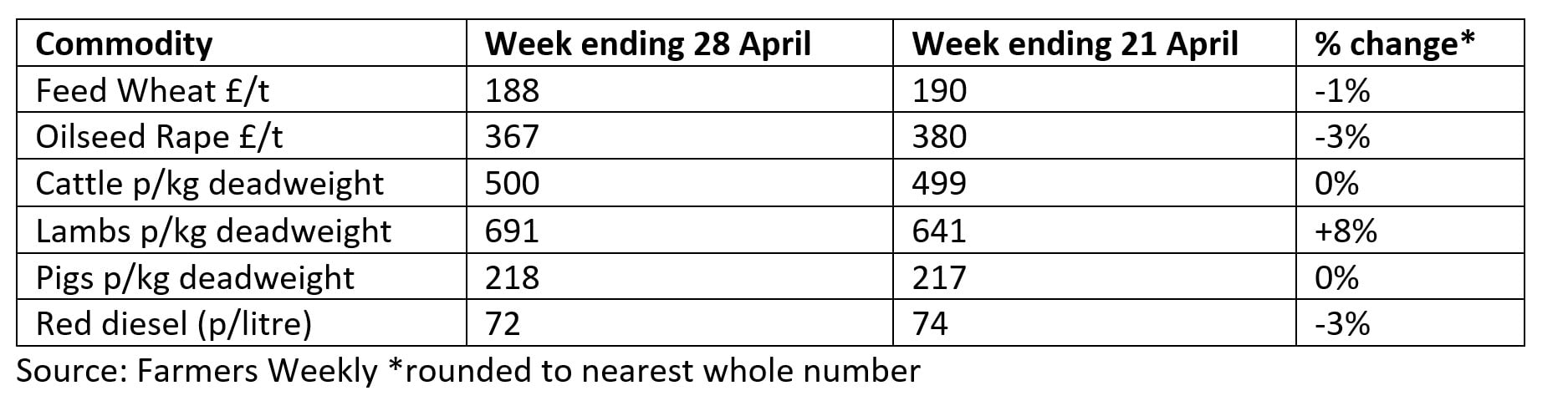Click the 380 value for 21 April

pyautogui.click(x=939, y=137)
